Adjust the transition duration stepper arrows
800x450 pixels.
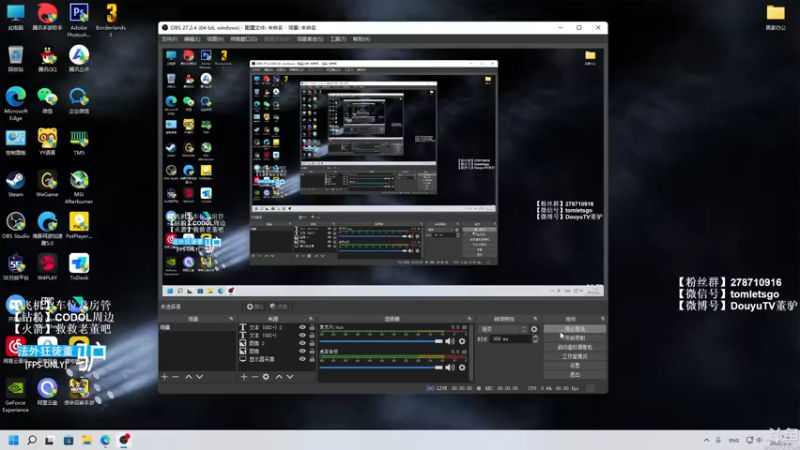click(535, 339)
